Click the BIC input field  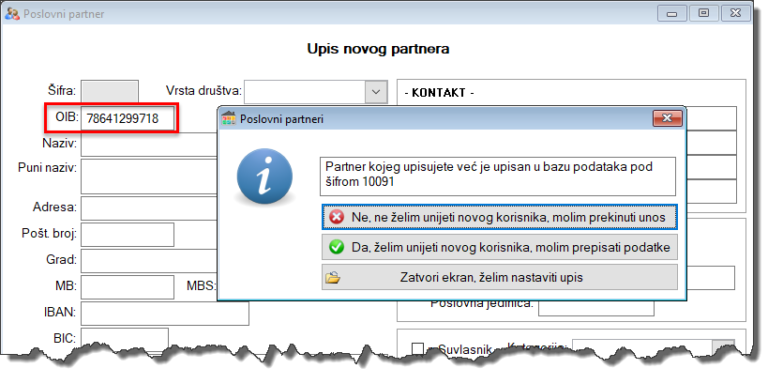124,339
